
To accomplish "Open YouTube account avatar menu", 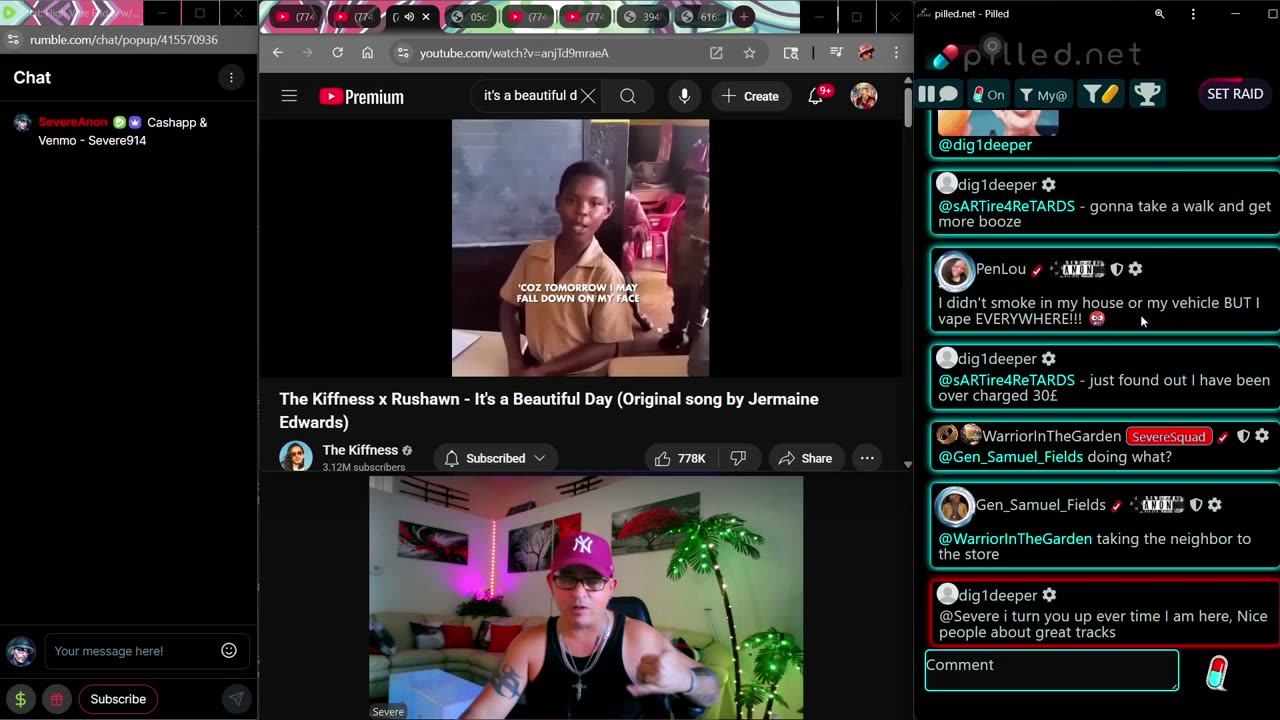I will [864, 96].
